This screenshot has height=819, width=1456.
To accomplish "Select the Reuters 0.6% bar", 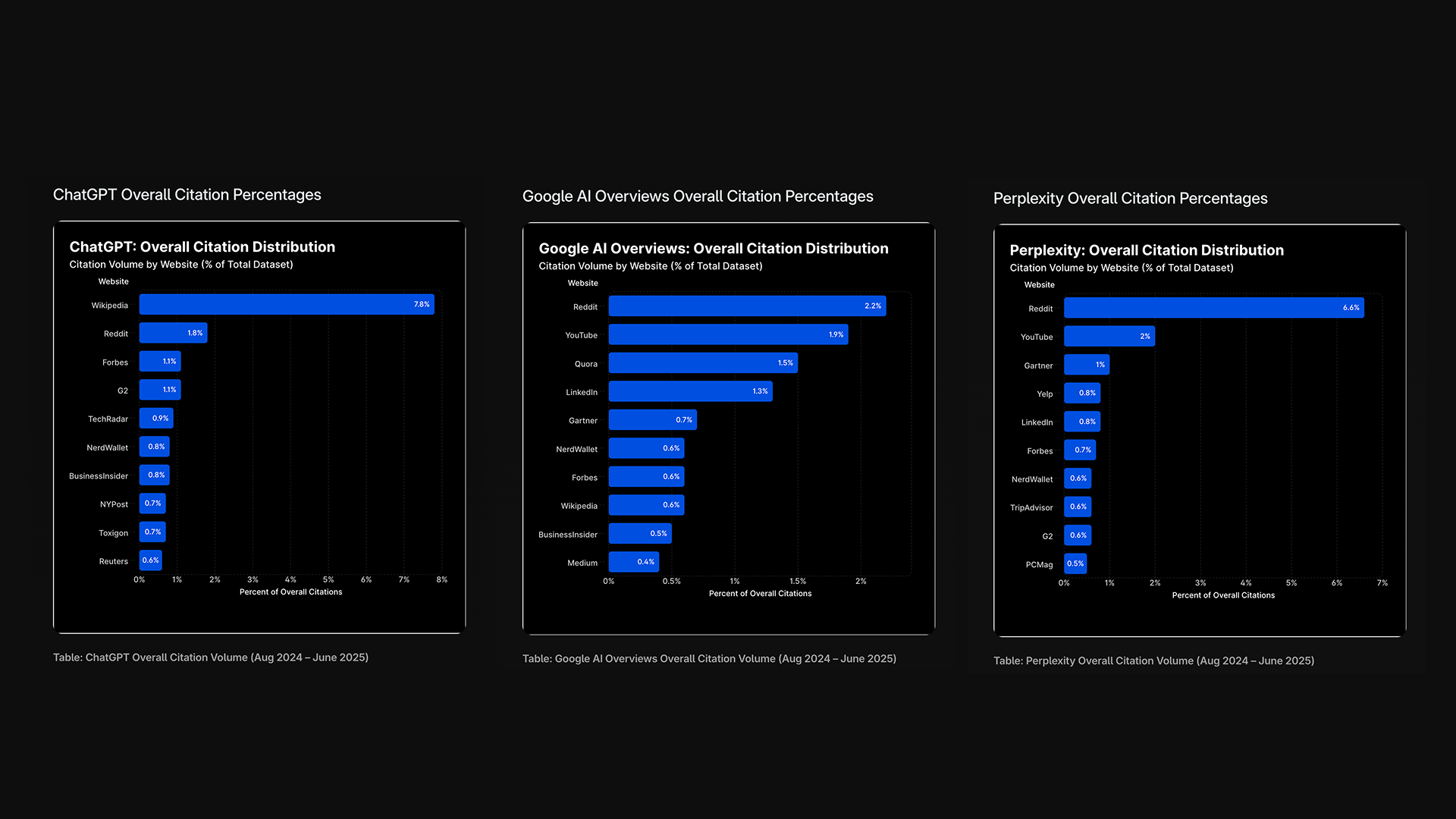I will click(x=151, y=560).
